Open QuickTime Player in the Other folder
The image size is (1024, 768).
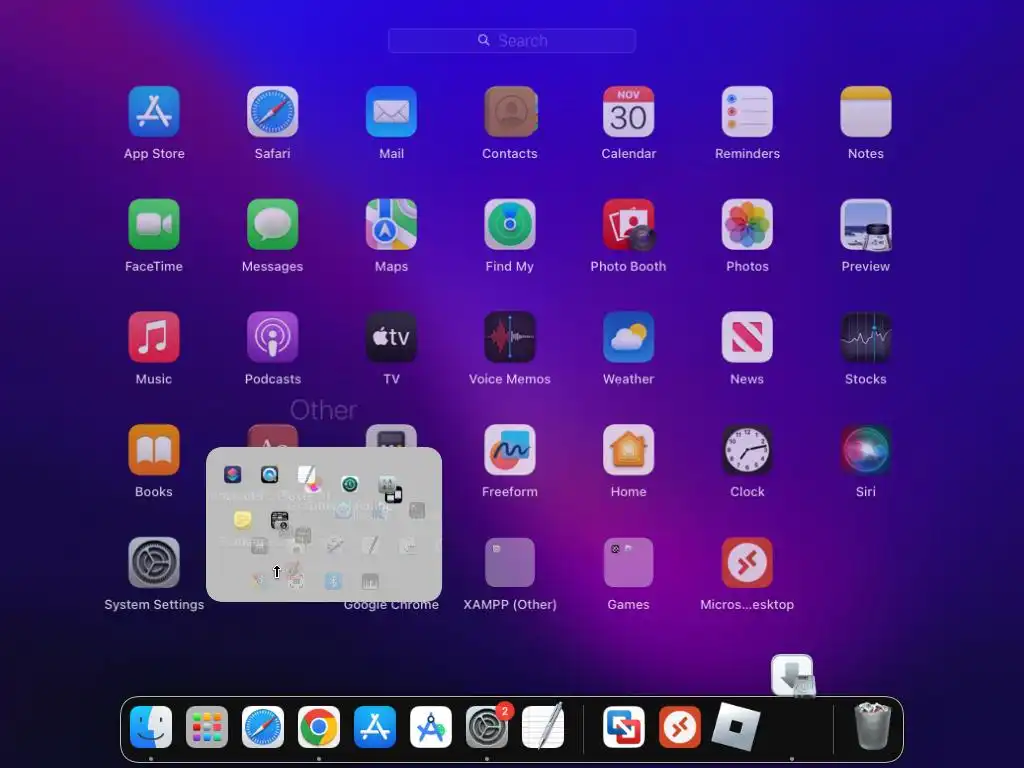coord(269,474)
